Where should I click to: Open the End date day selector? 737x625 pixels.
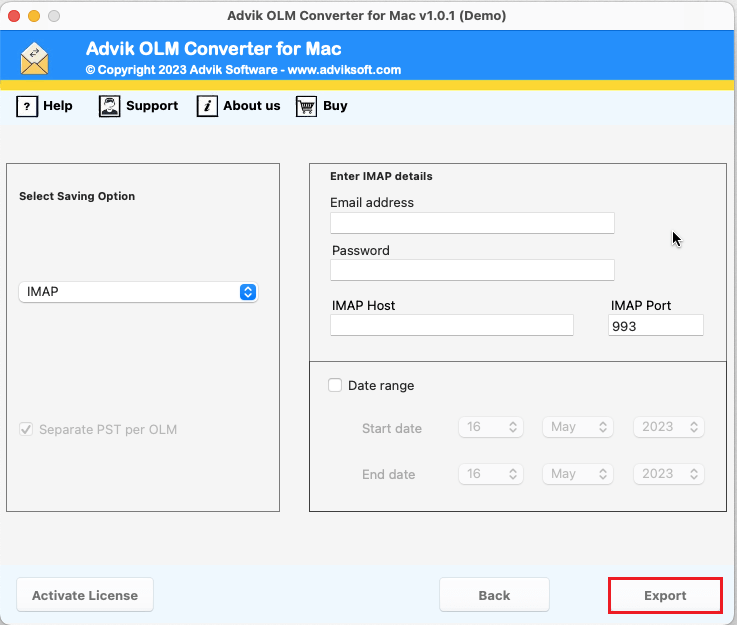(x=490, y=474)
